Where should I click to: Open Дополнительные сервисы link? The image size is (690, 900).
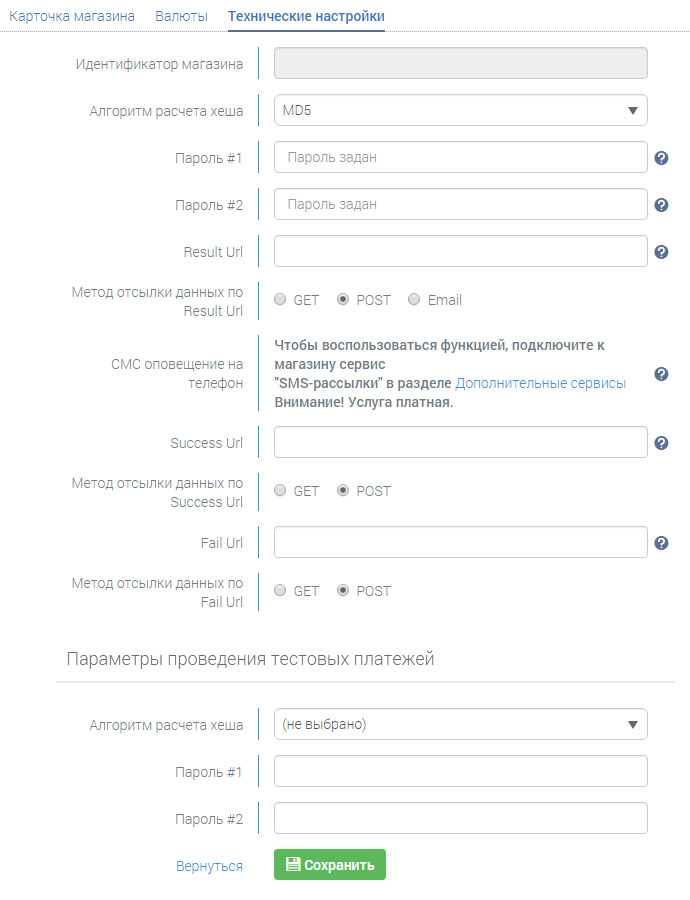(541, 383)
